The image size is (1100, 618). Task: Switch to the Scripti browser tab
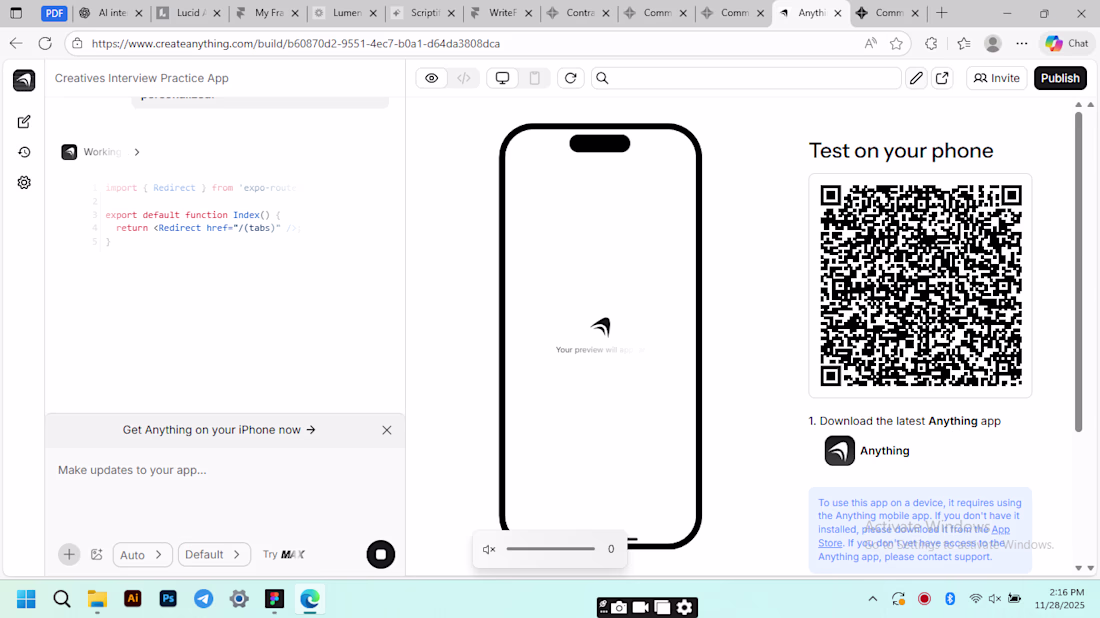pyautogui.click(x=422, y=13)
